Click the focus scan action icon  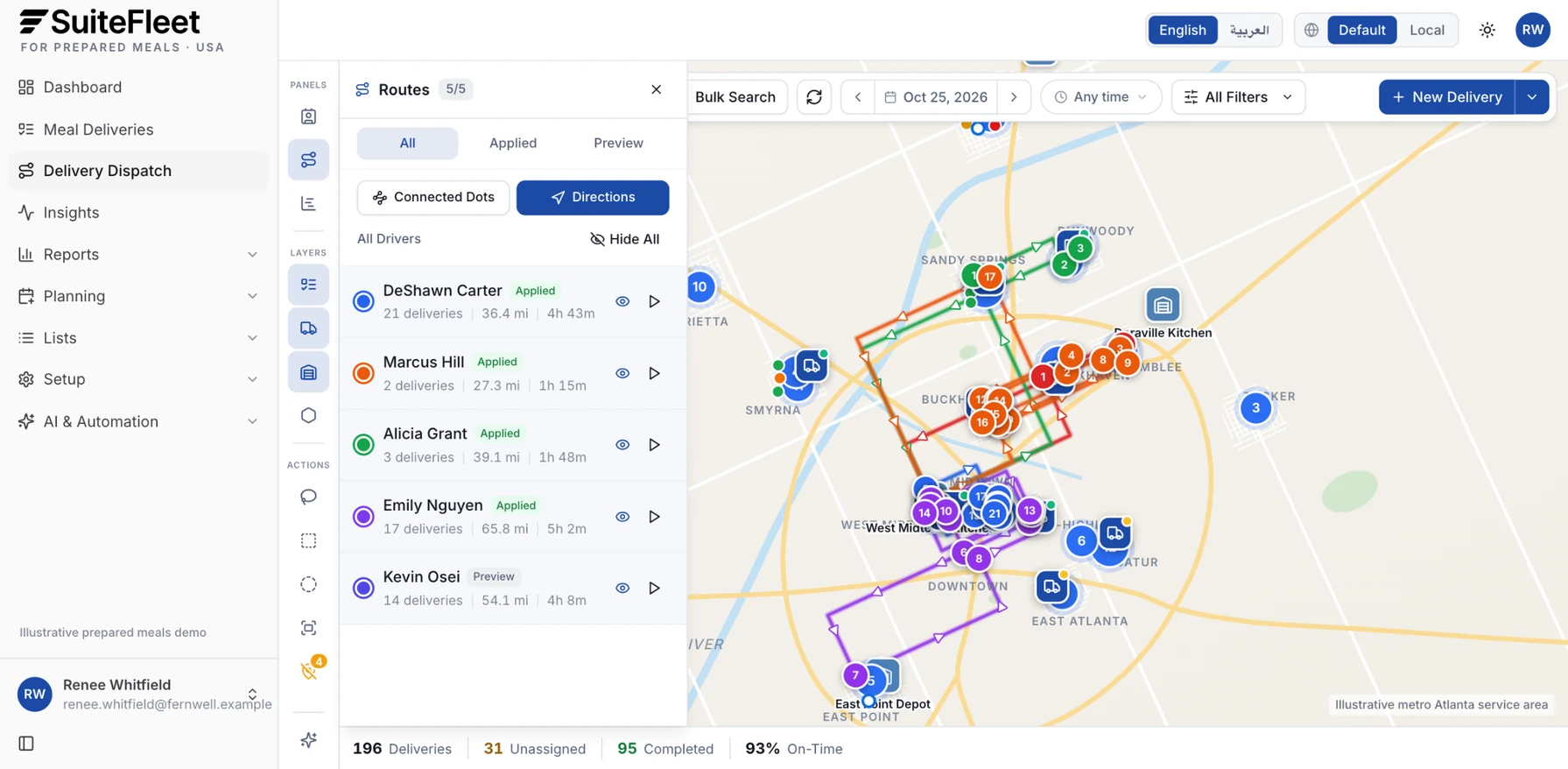(x=308, y=628)
